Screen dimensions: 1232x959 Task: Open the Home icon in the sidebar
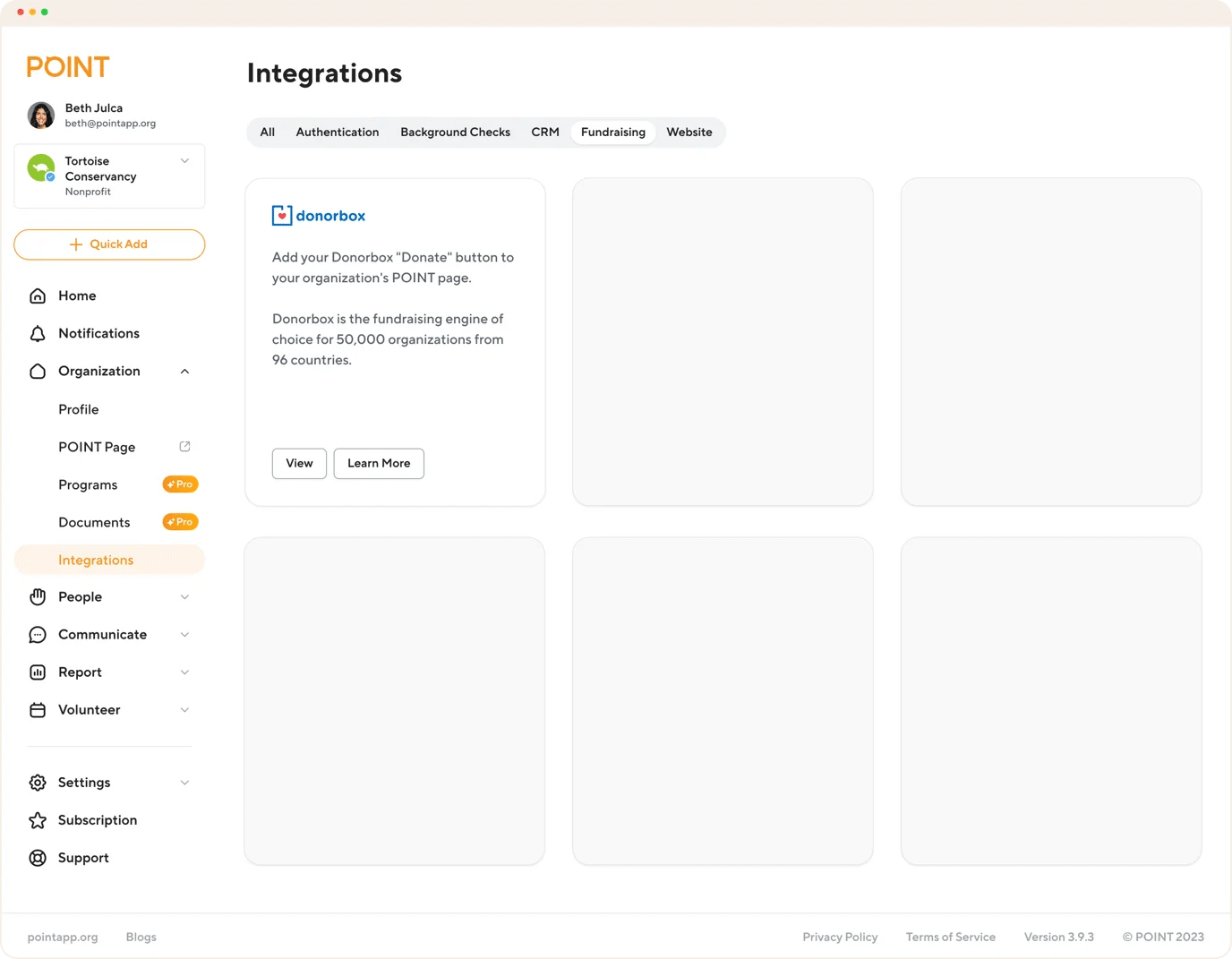(x=38, y=295)
